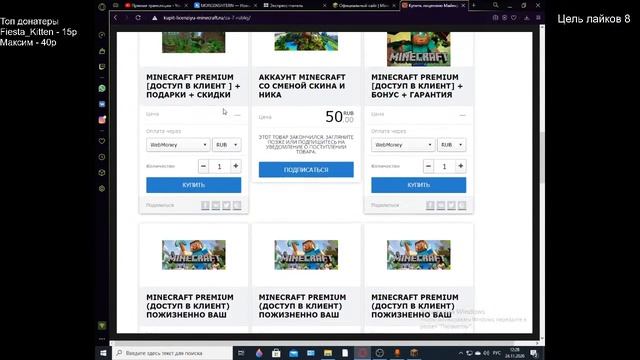Screen dimensions: 640x360
Task: Open АККАУНТ MINECRAFT СО СМЕНОЙ СКИНА title
Action: 302,86
